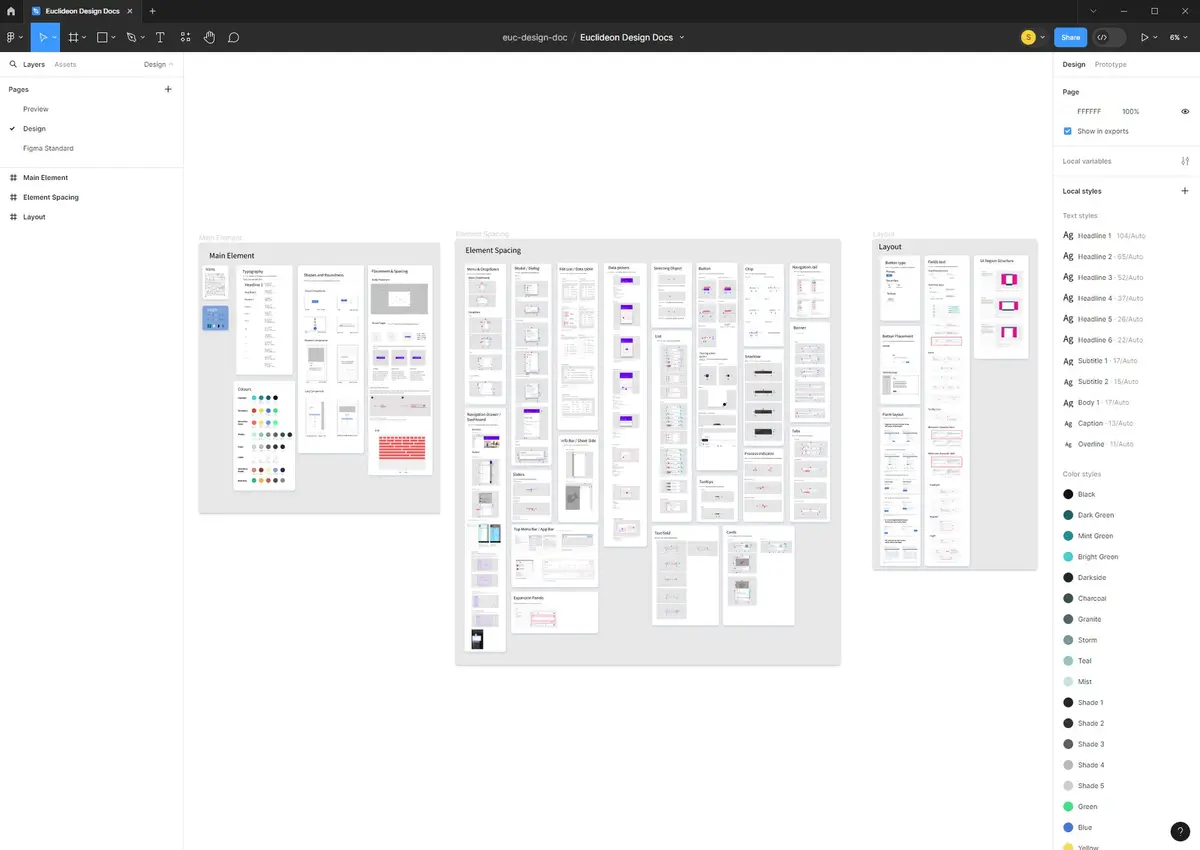Click the Mint Green color style swatch
The height and width of the screenshot is (850, 1200).
pos(1068,536)
